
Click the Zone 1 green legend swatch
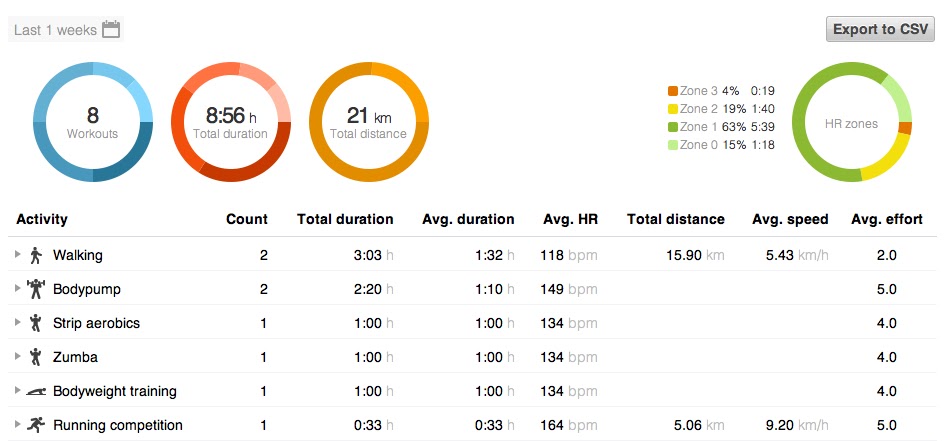click(673, 127)
